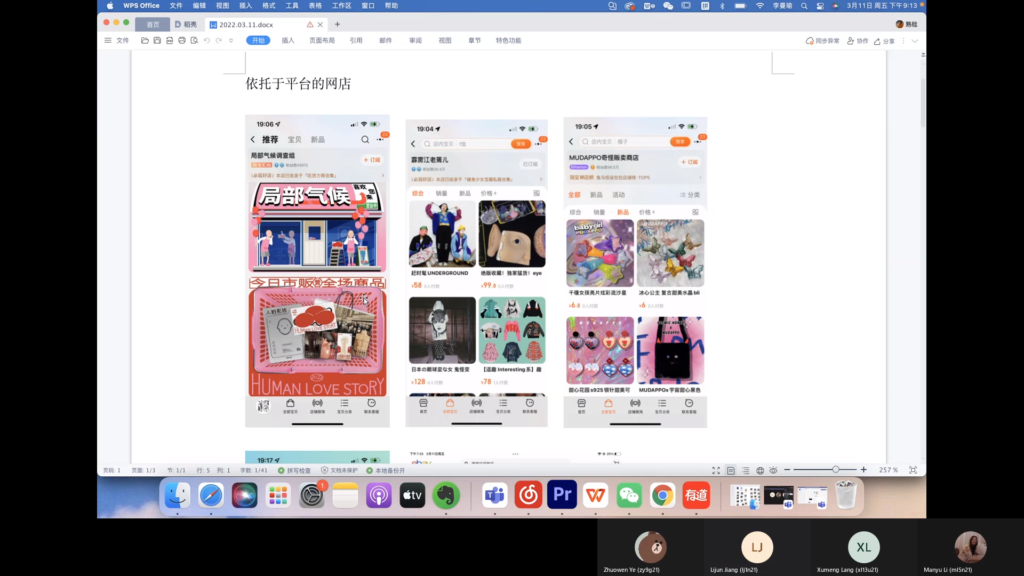Open the 插入 ribbon tab
Screen dimensions: 1024x576
click(x=288, y=40)
